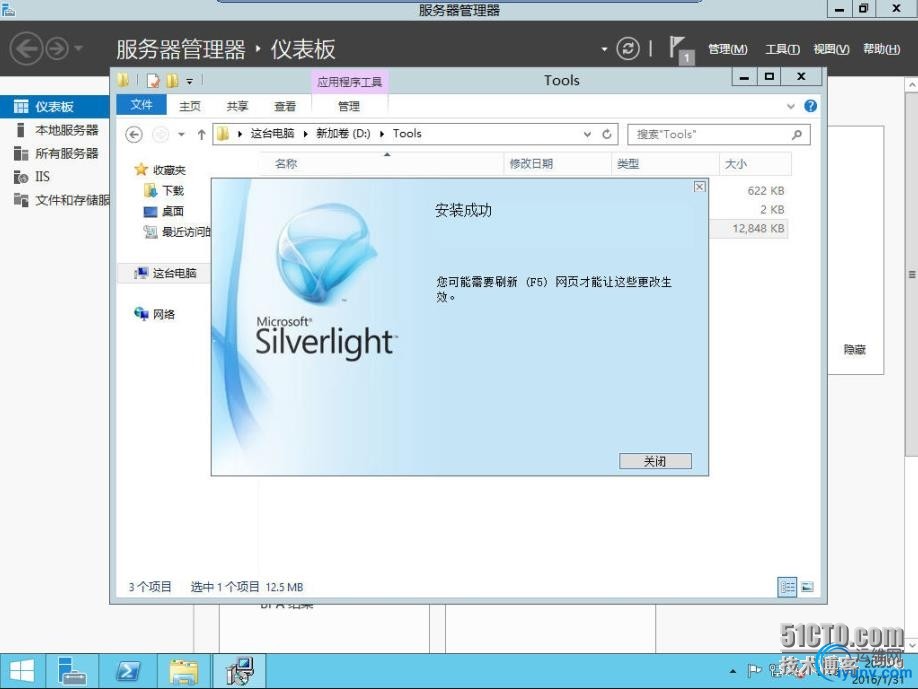Select 这台电脑 in navigation pane
Screen dimensions: 918x689
coord(165,273)
